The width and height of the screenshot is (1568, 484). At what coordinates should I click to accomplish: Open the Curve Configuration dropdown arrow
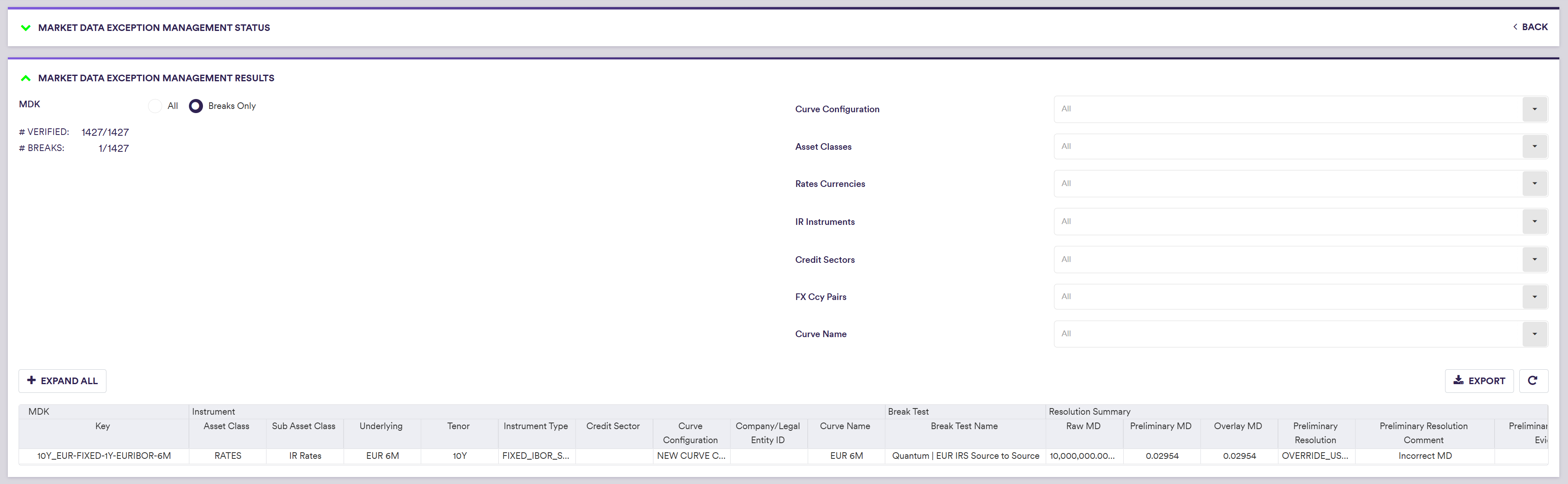[1534, 109]
